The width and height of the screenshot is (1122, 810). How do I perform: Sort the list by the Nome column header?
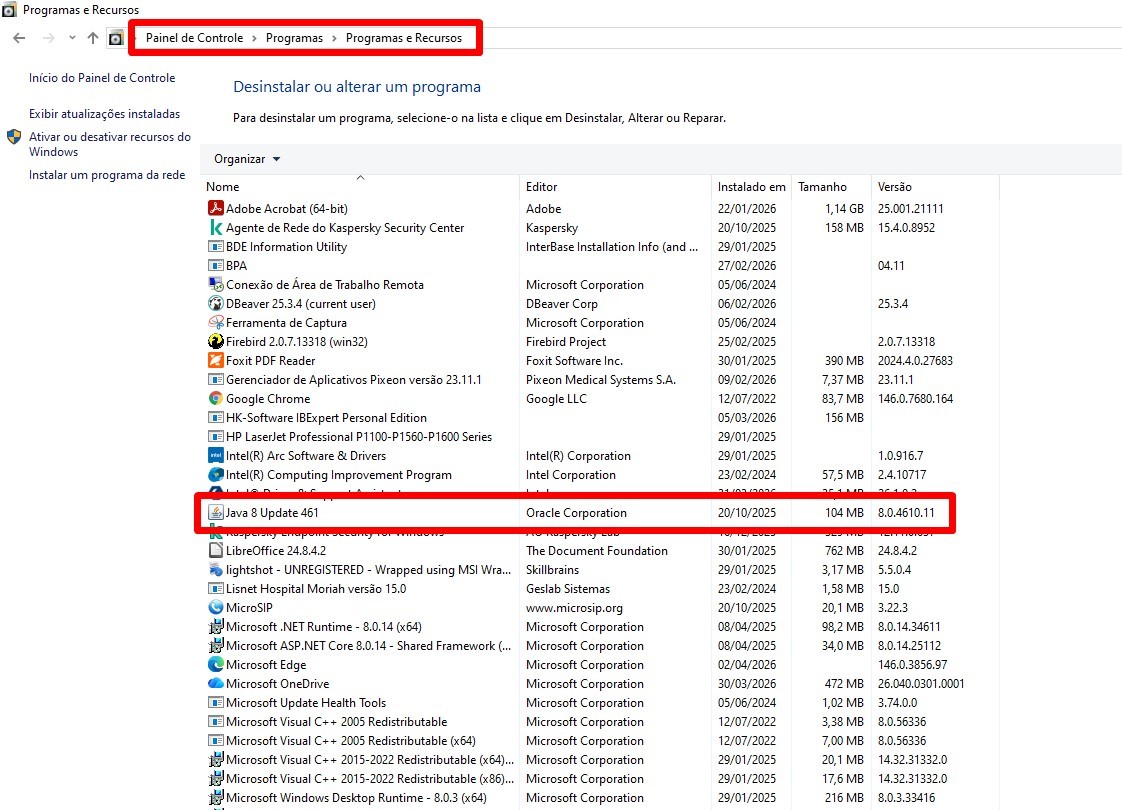point(222,186)
